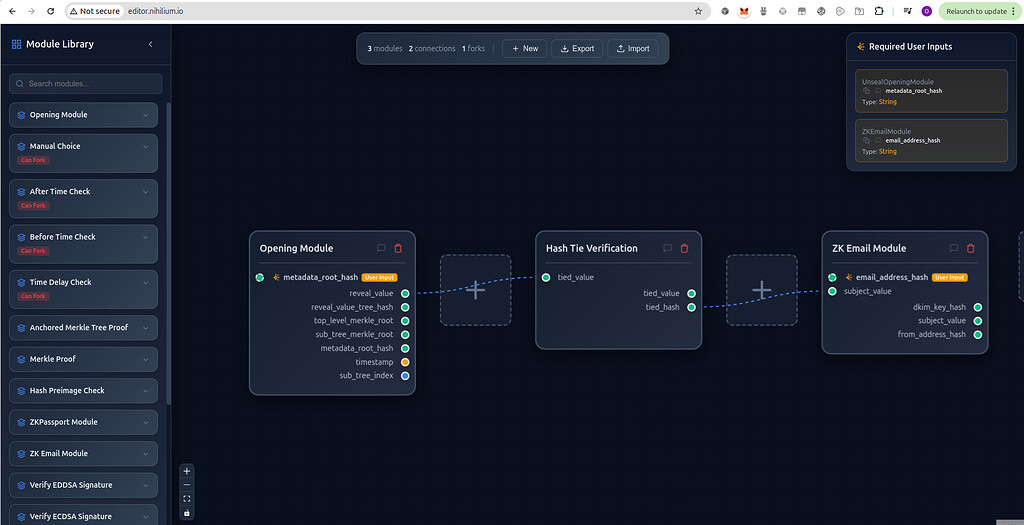Click the timestamp output port
Screen dimensions: 1024x525
[x=405, y=362]
